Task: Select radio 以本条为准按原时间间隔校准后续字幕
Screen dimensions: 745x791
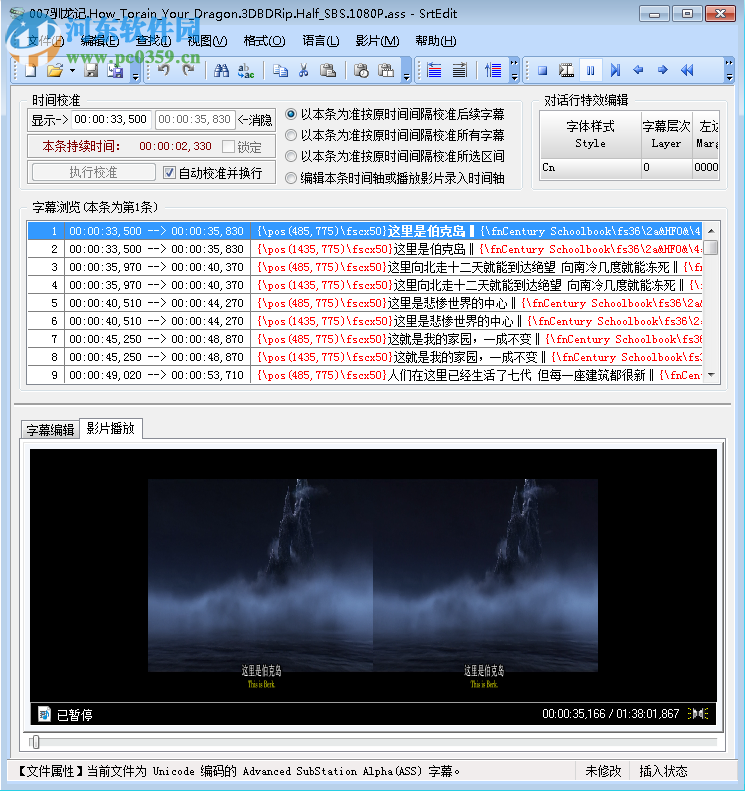Action: [x=291, y=115]
